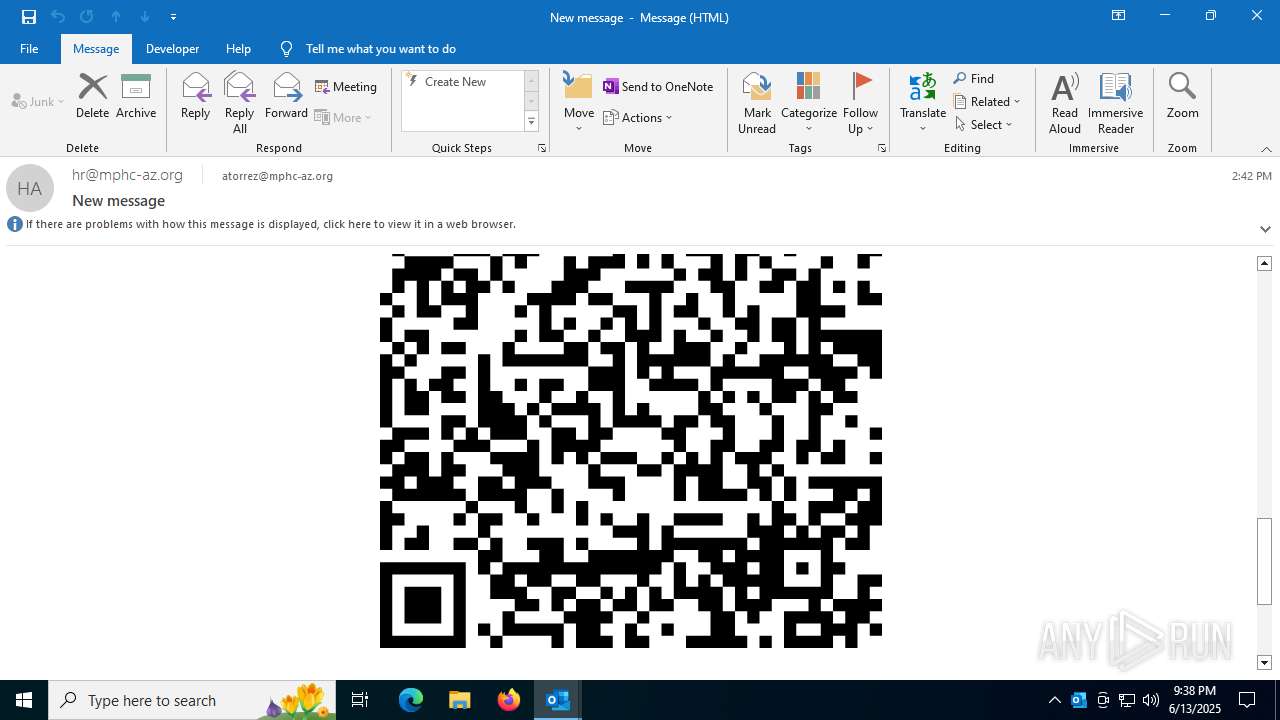Screen dimensions: 1280x720
Task: Click the QR code image
Action: pyautogui.click(x=631, y=451)
